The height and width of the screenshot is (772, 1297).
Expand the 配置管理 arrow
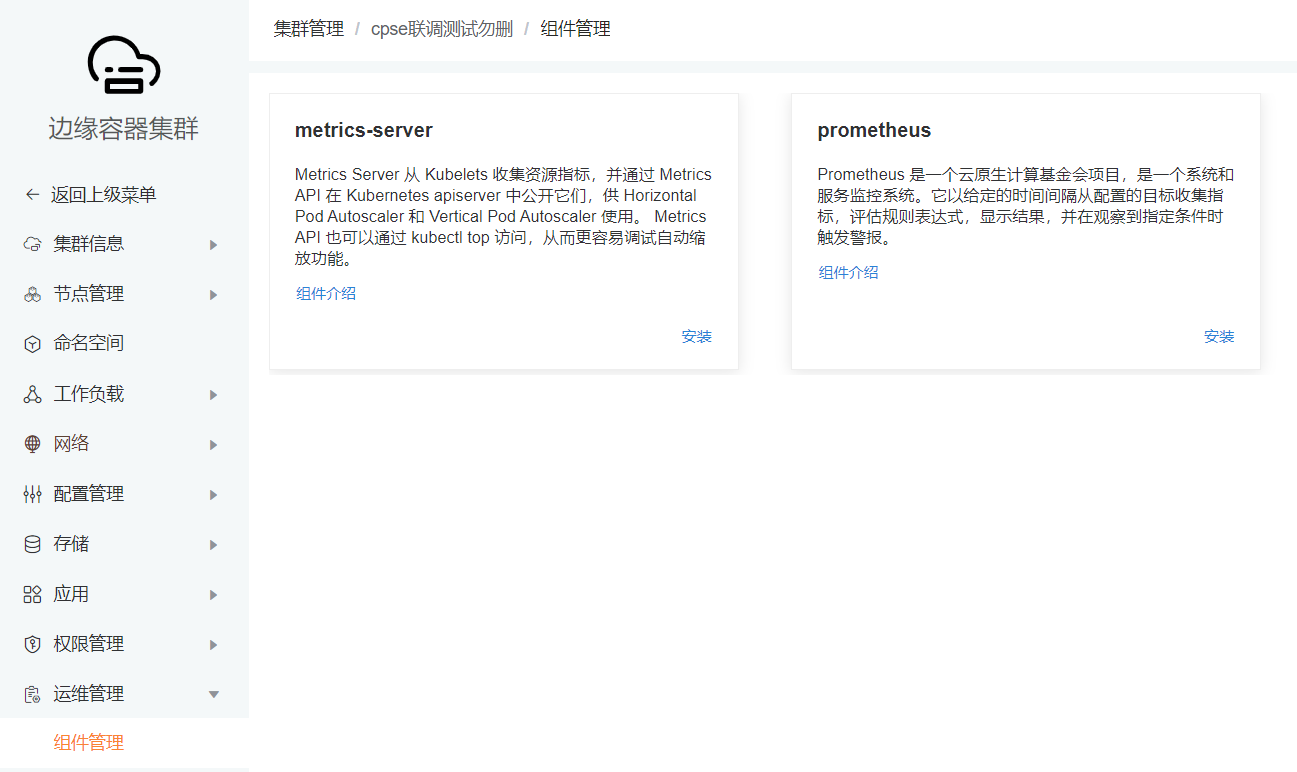(213, 495)
